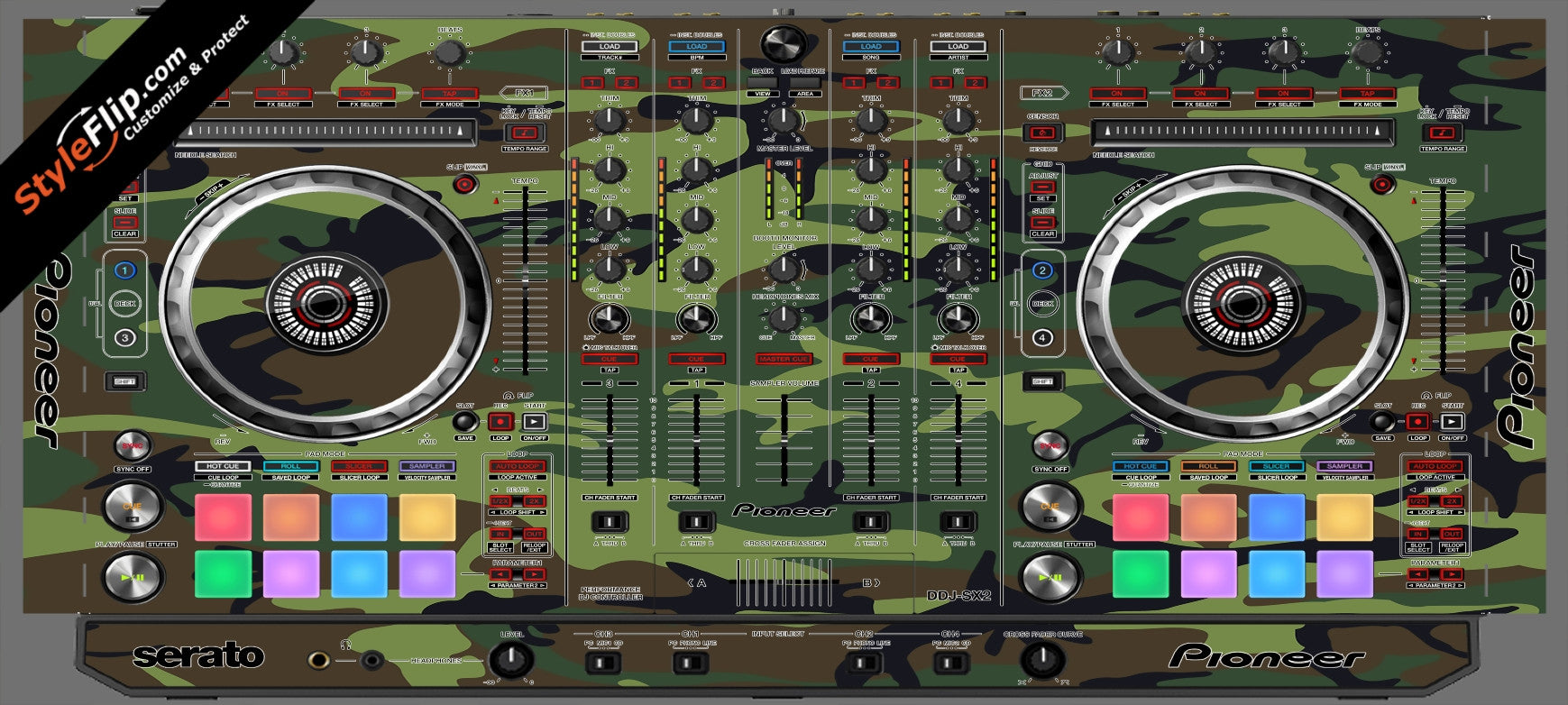This screenshot has height=705, width=1568.
Task: Click the right deck NEEDLE SEARCH strip
Action: click(1242, 133)
